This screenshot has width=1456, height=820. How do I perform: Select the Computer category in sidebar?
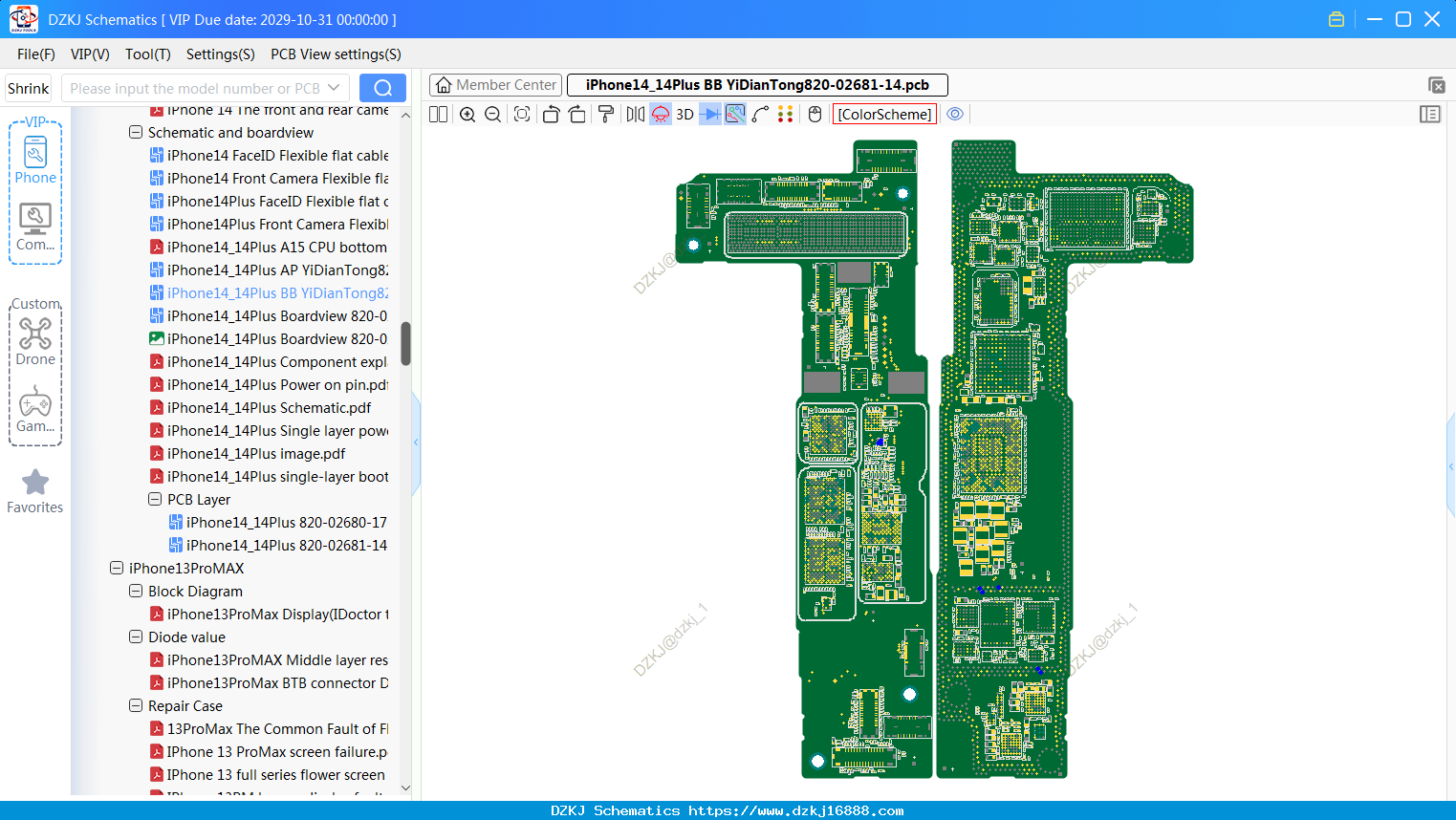35,227
